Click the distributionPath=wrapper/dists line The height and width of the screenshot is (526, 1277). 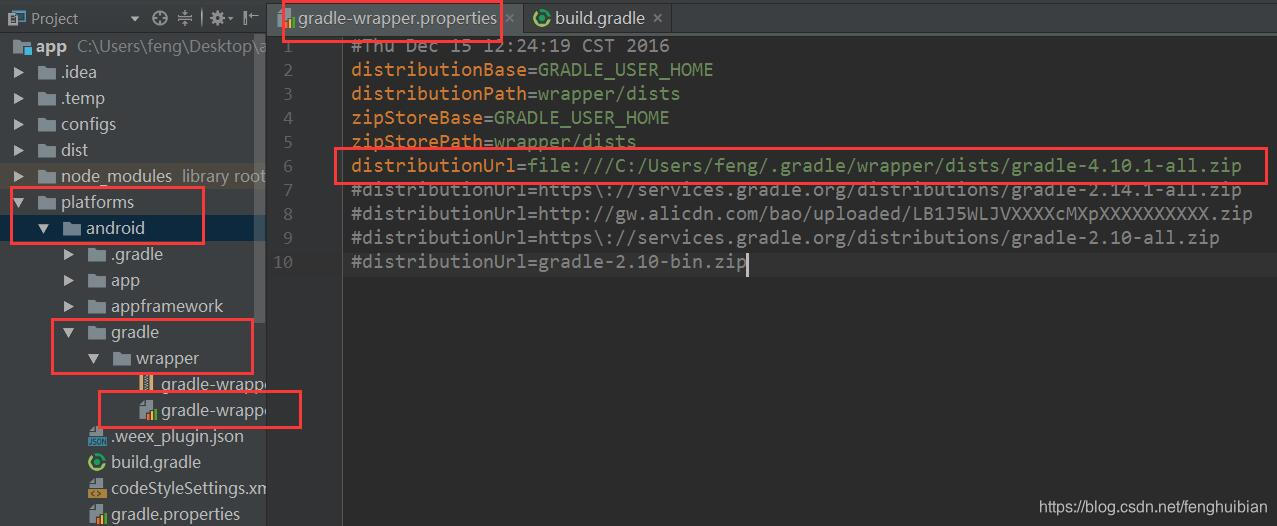click(x=515, y=93)
